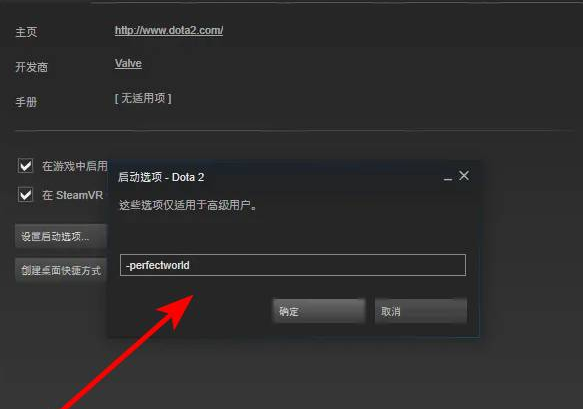
Task: Focus the -perfectworld launch options field
Action: click(293, 265)
